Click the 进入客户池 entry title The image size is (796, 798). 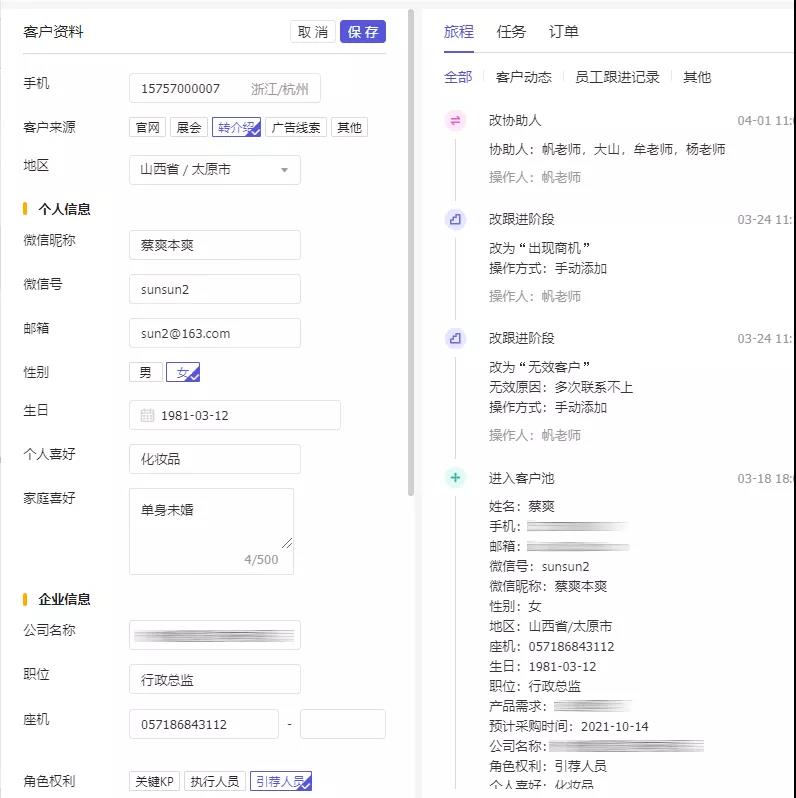(521, 478)
